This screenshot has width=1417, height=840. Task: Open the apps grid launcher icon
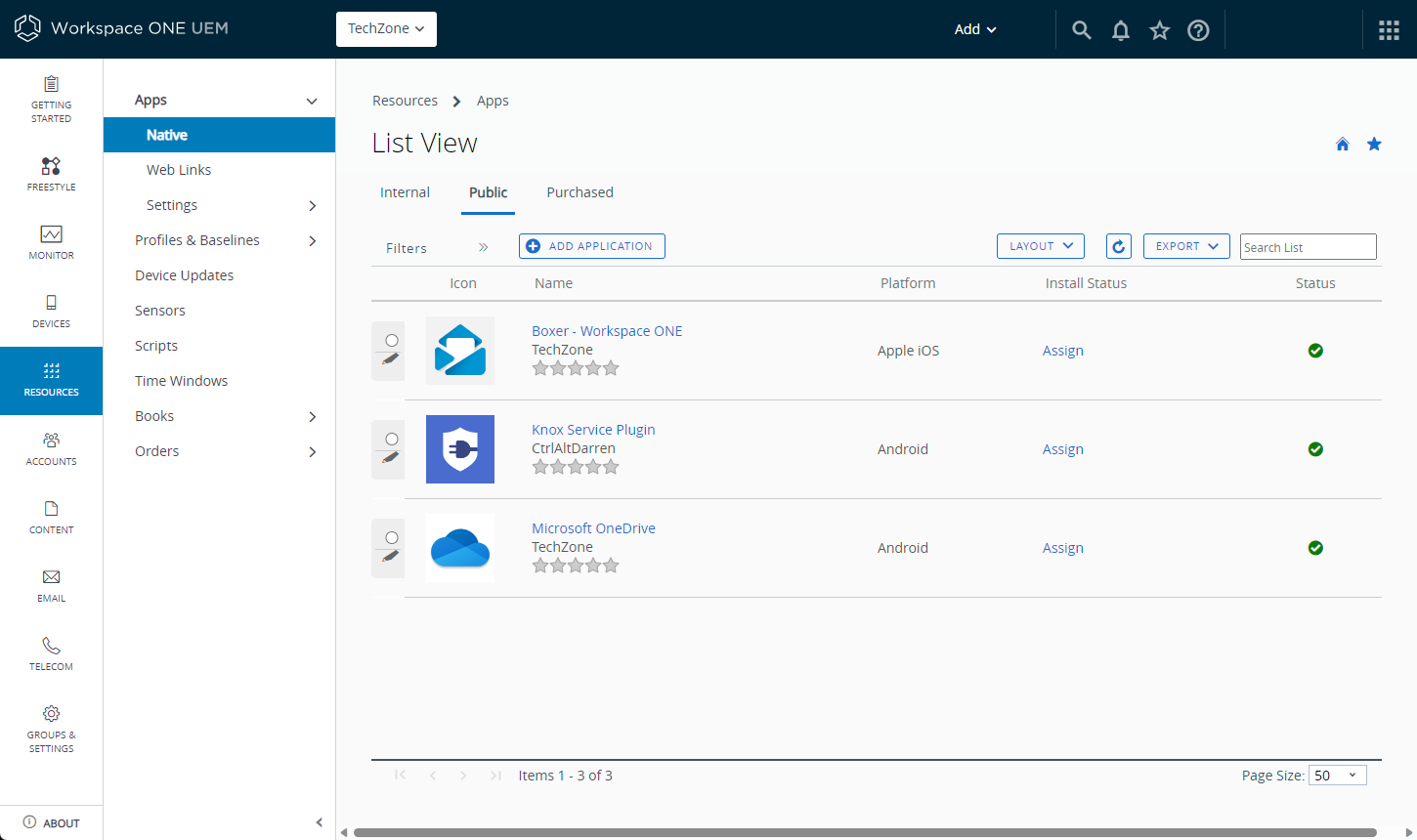coord(1389,30)
